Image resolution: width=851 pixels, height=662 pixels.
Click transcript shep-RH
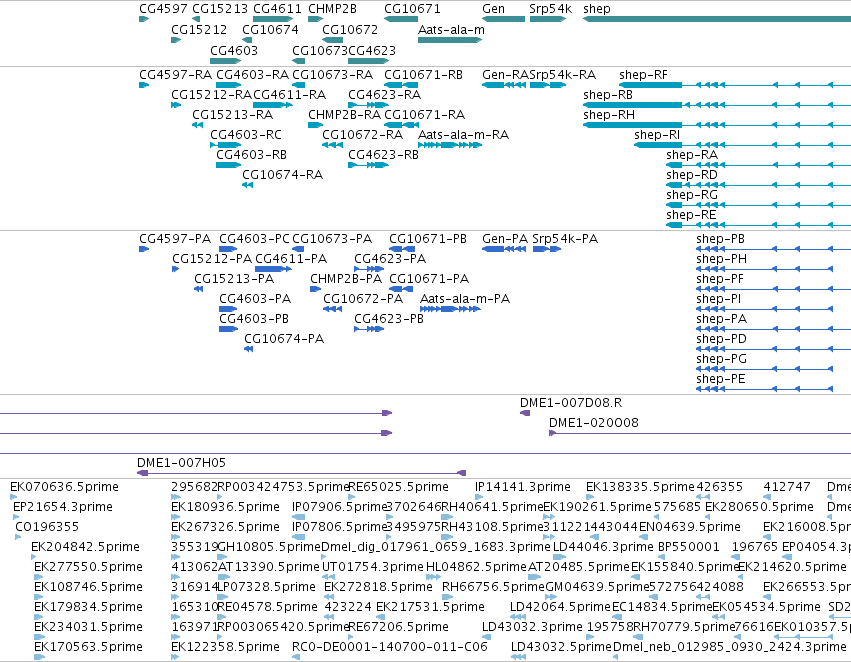[608, 114]
